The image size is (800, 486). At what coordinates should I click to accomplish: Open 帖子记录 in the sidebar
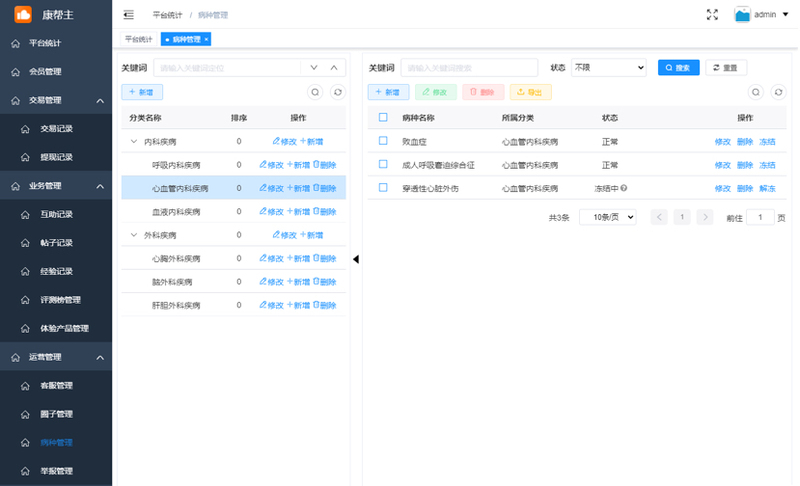coord(56,243)
